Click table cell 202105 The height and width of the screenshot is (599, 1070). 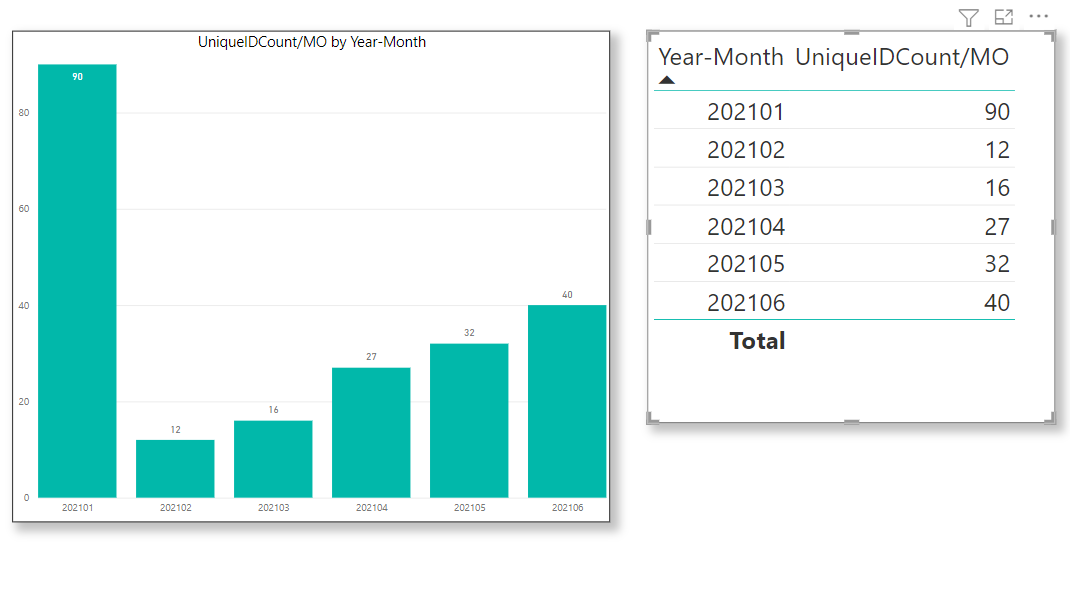coord(745,264)
